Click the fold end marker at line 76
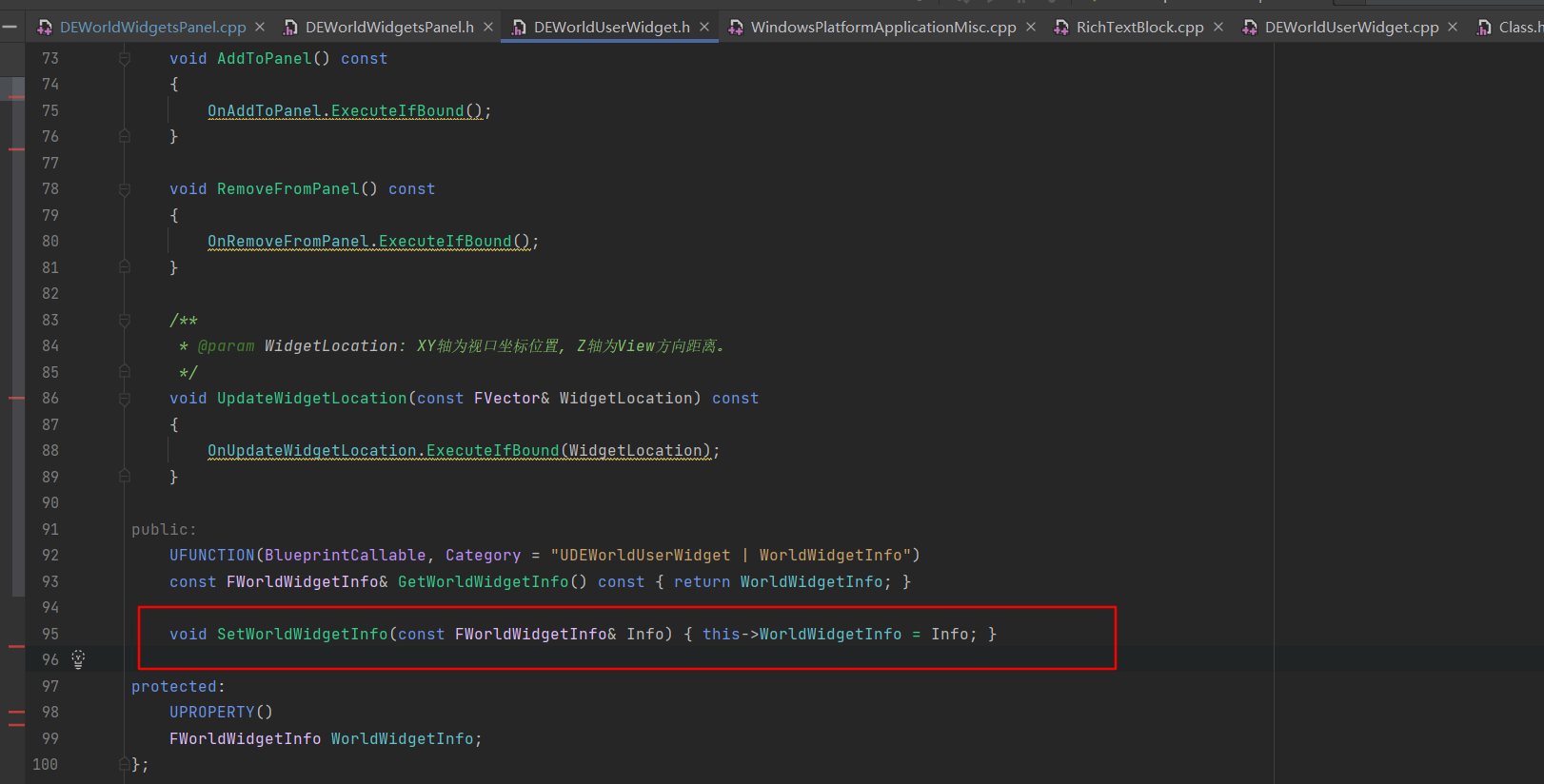The image size is (1544, 784). [x=125, y=137]
